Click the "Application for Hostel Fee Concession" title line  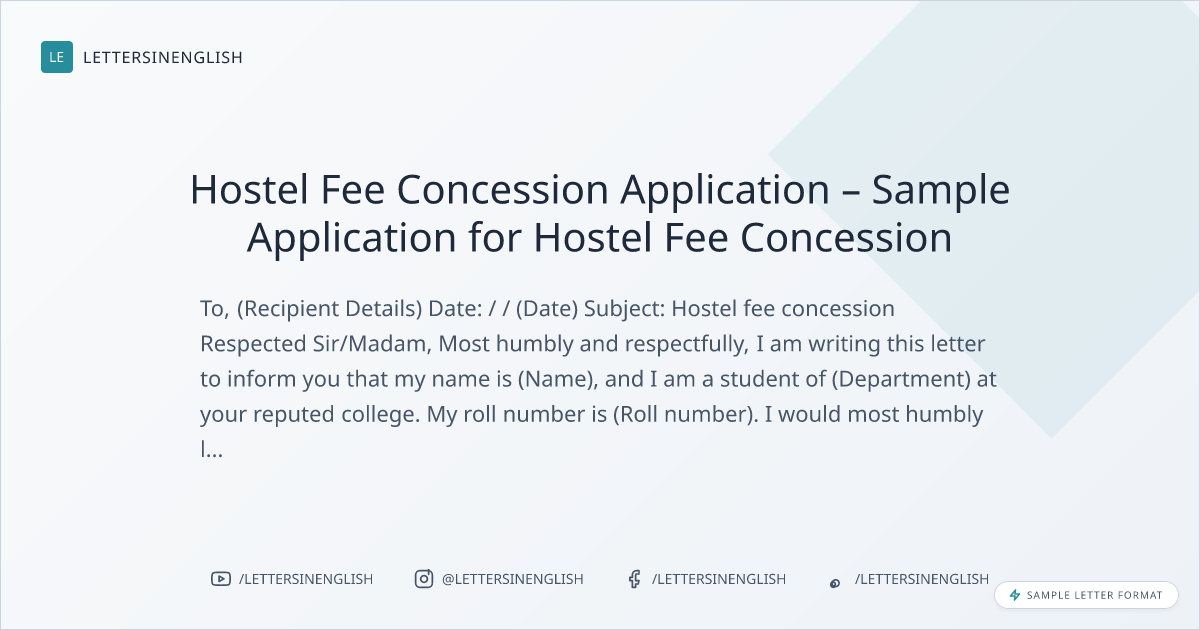599,238
